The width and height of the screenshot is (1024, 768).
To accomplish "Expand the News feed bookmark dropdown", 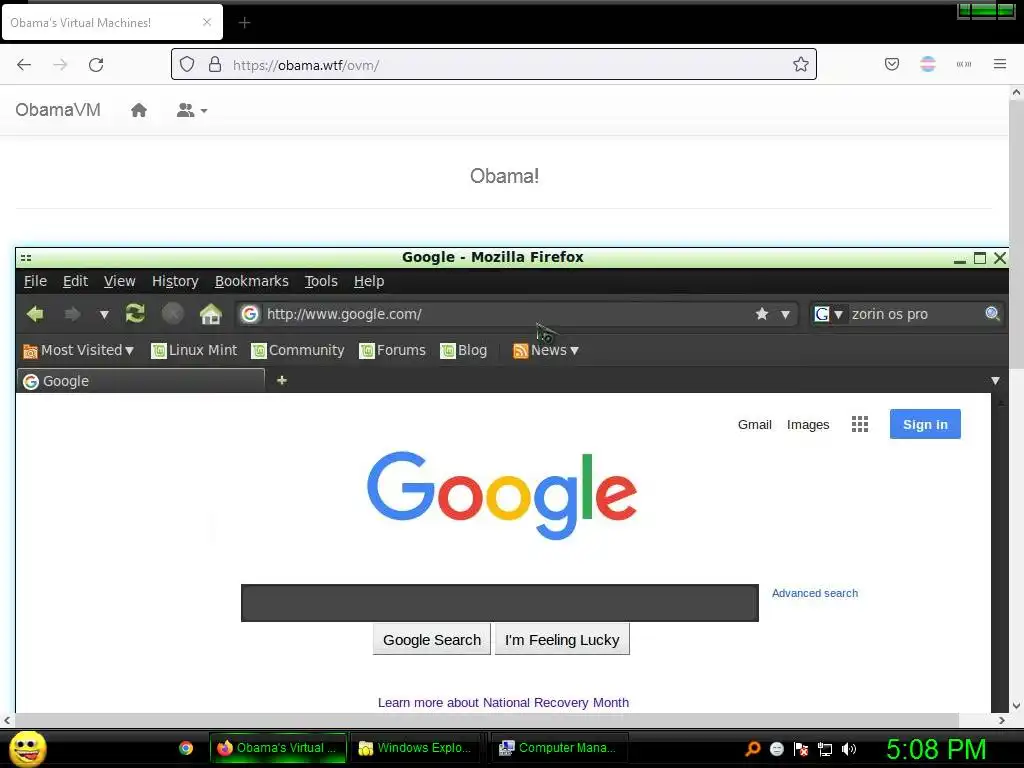I will click(x=546, y=351).
